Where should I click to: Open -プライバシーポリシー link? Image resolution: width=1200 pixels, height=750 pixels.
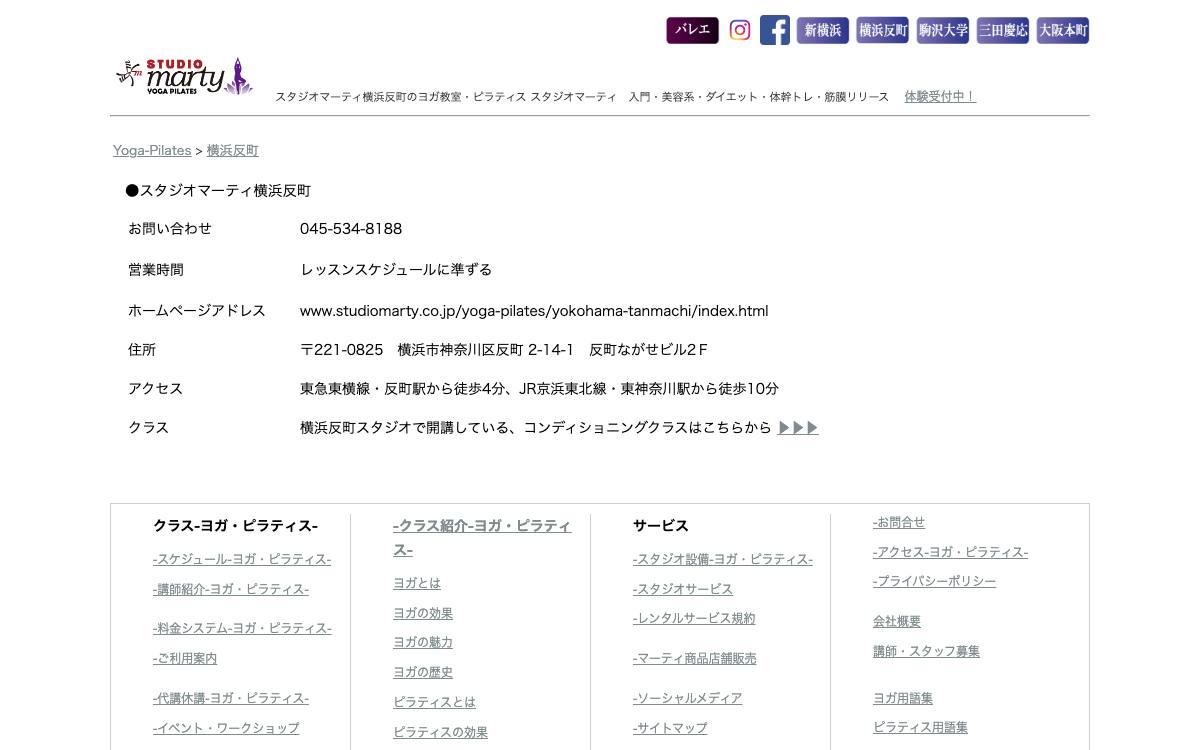pyautogui.click(x=935, y=582)
